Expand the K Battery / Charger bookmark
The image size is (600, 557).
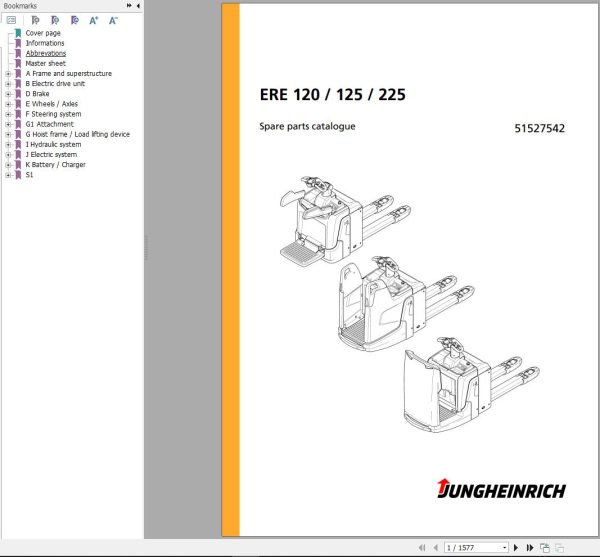[8, 165]
